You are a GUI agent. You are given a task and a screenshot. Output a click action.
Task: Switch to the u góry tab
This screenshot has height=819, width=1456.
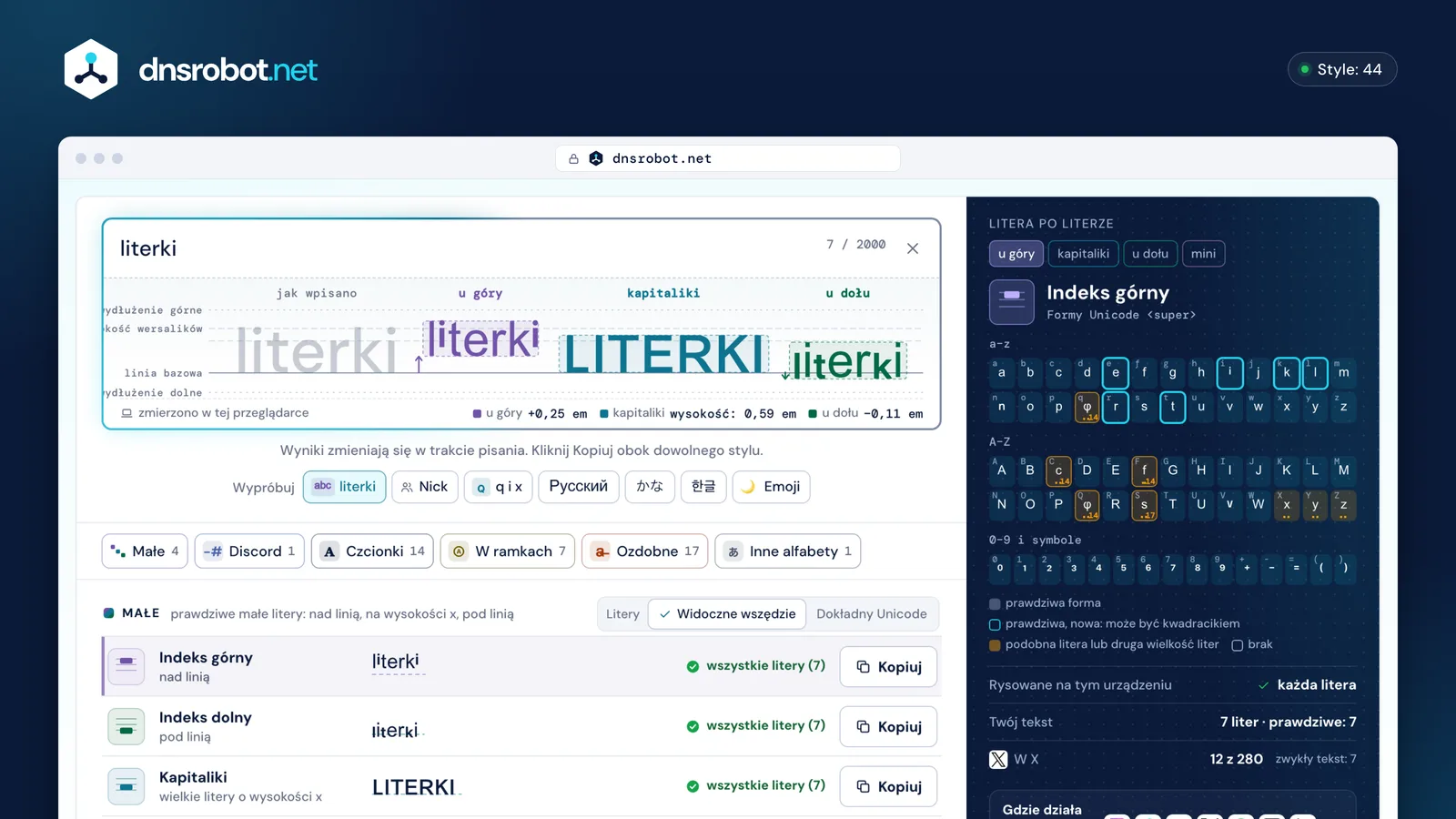point(1016,254)
